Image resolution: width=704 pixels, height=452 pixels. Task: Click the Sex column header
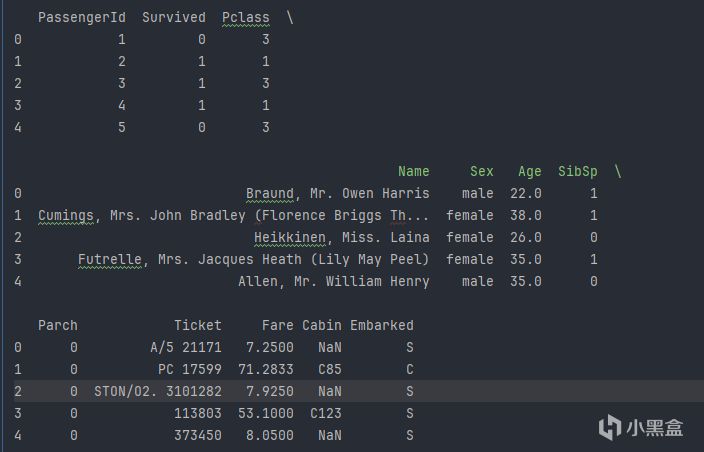(482, 171)
